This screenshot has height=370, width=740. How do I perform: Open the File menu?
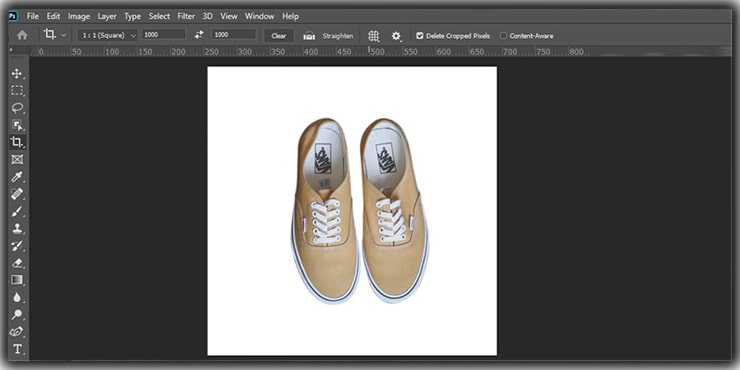[33, 16]
